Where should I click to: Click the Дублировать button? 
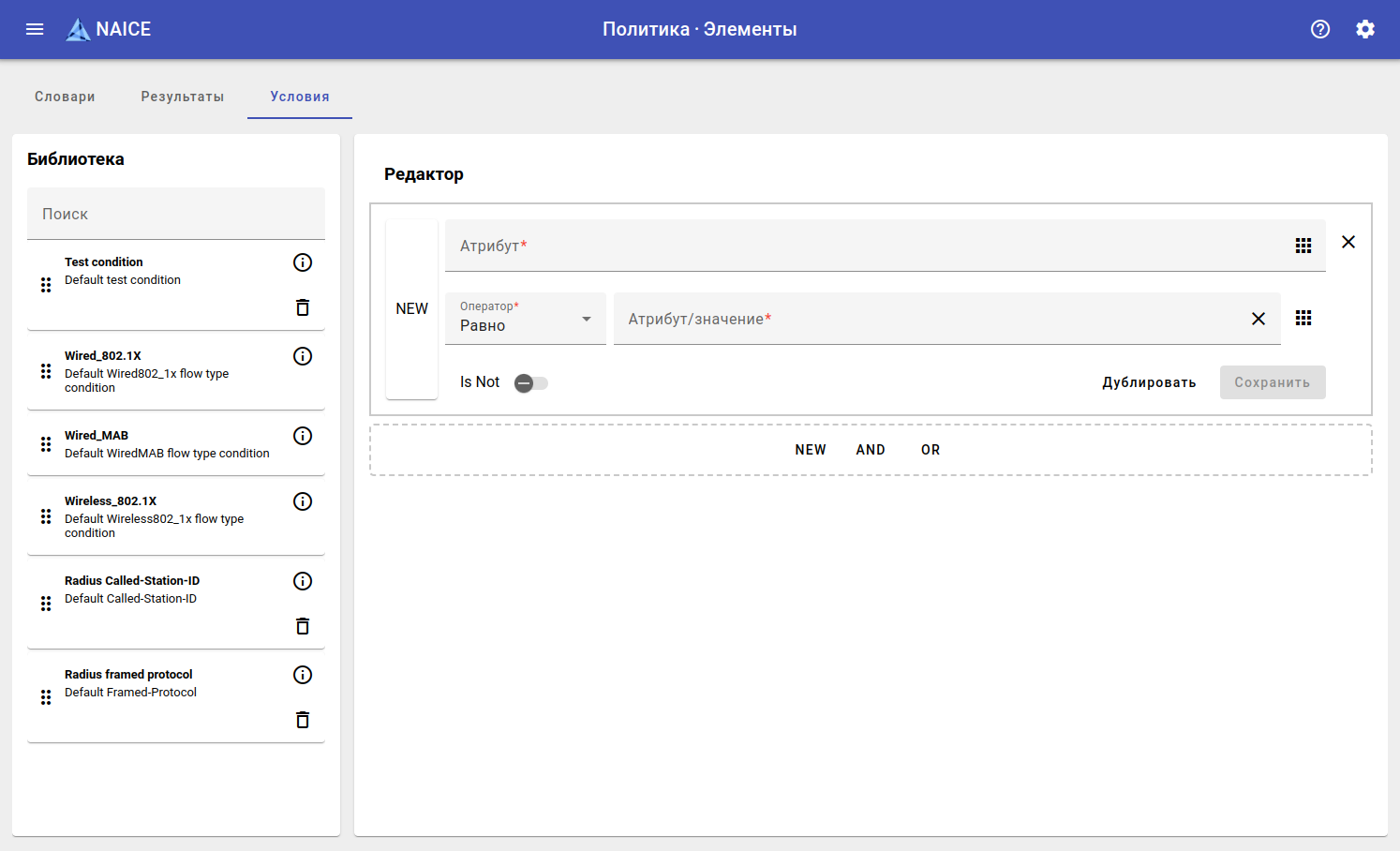coord(1149,382)
